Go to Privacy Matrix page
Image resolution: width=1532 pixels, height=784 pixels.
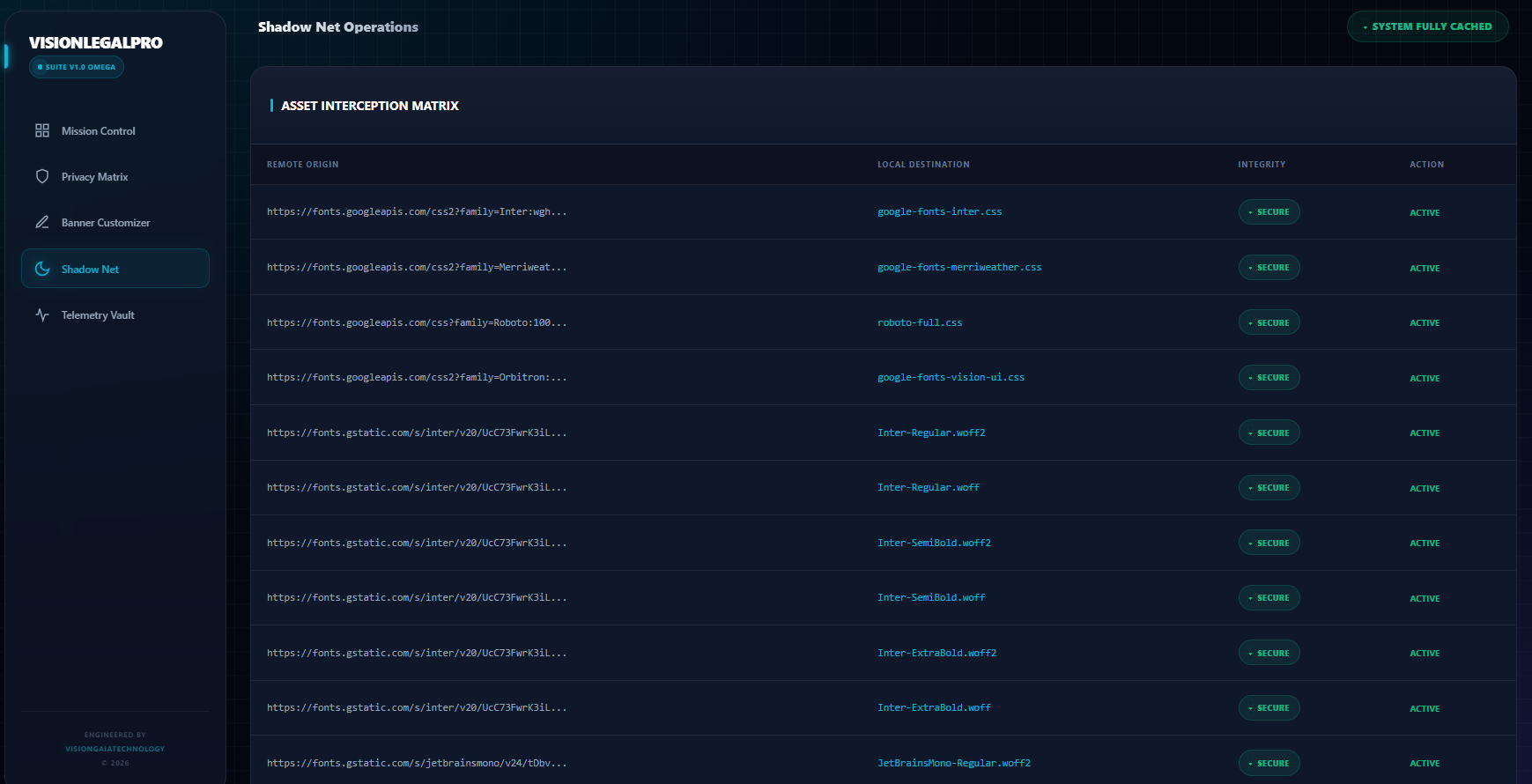(115, 176)
